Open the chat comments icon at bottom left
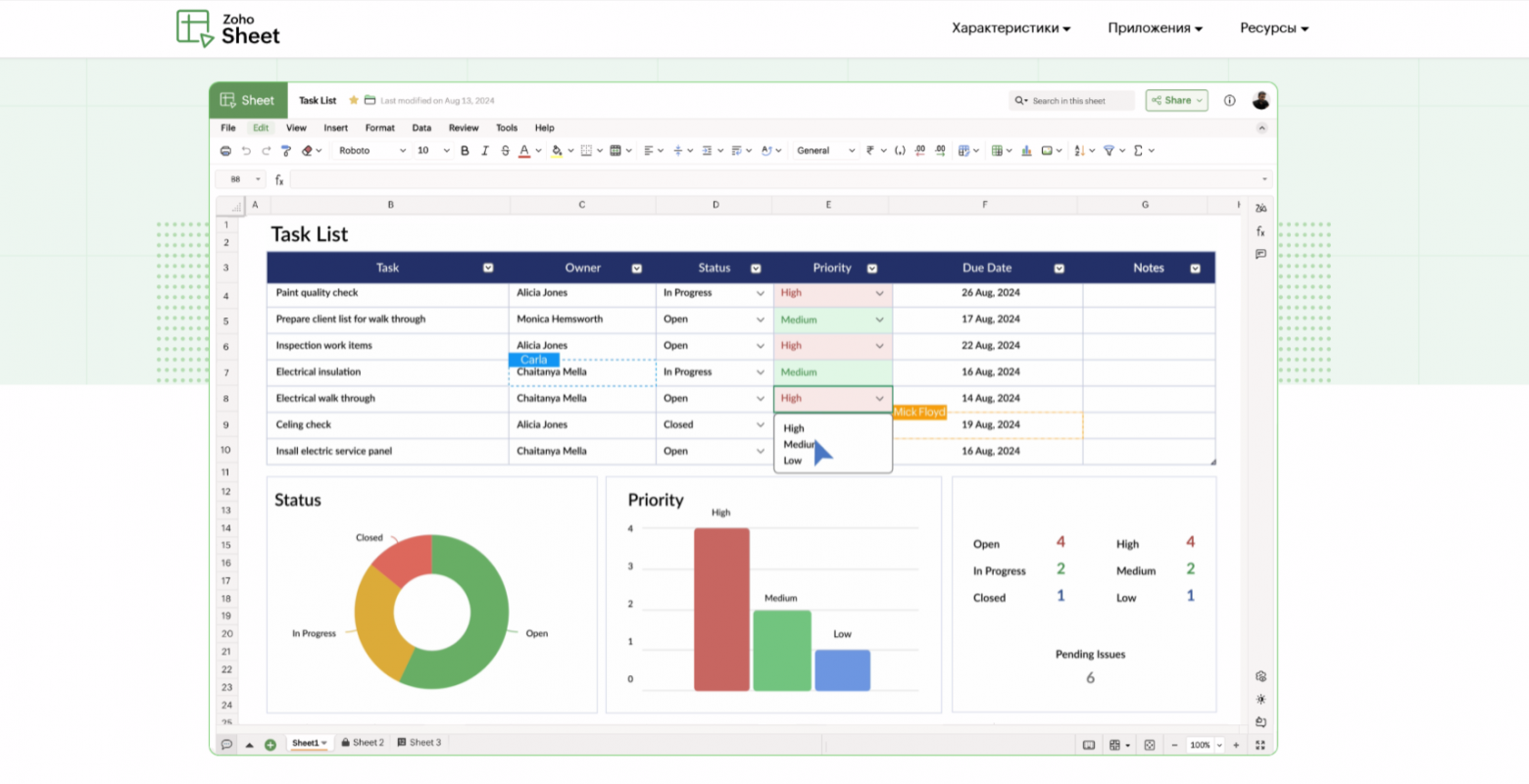Viewport: 1529px width, 784px height. tap(226, 745)
